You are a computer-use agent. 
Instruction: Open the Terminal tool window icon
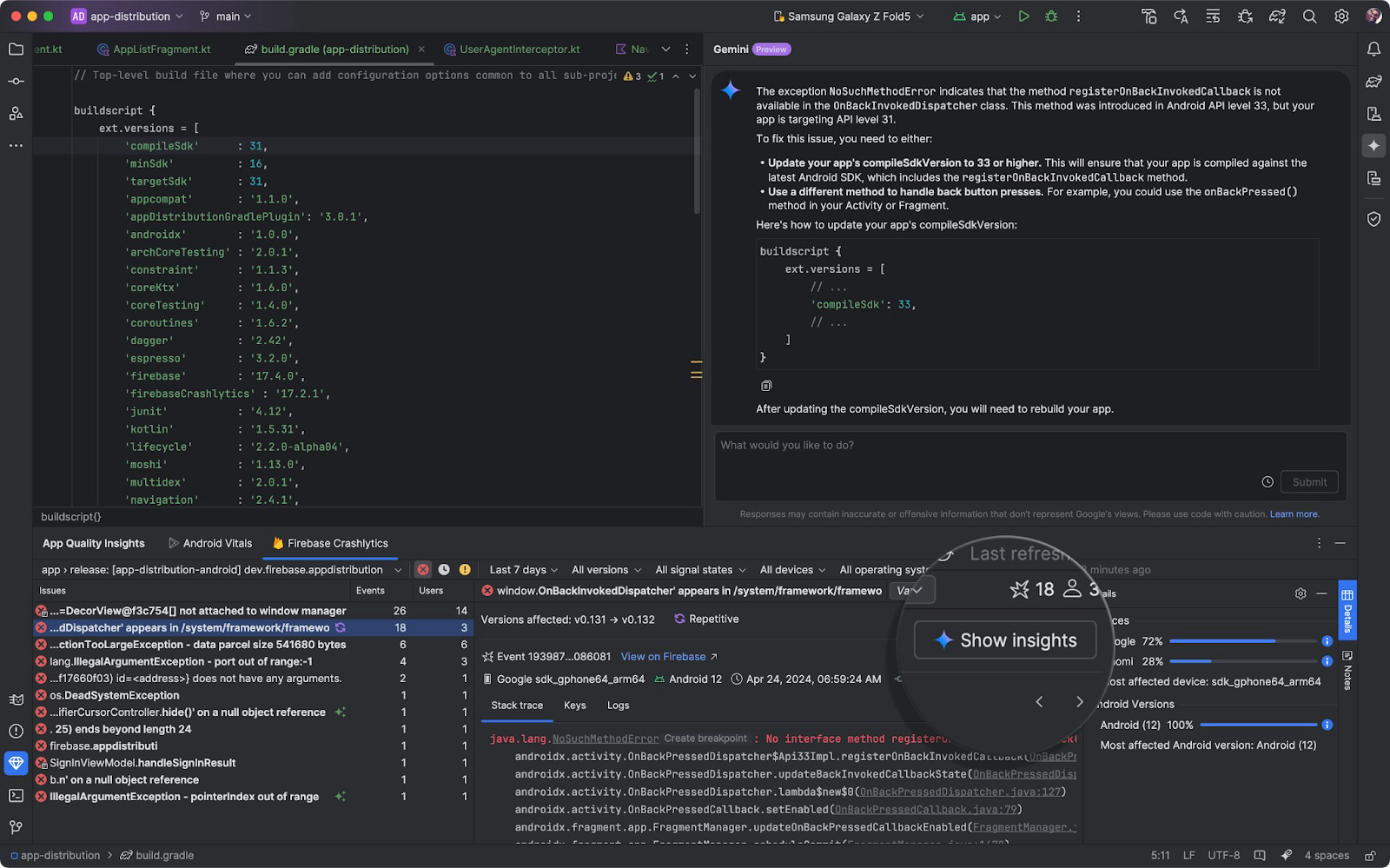point(16,795)
